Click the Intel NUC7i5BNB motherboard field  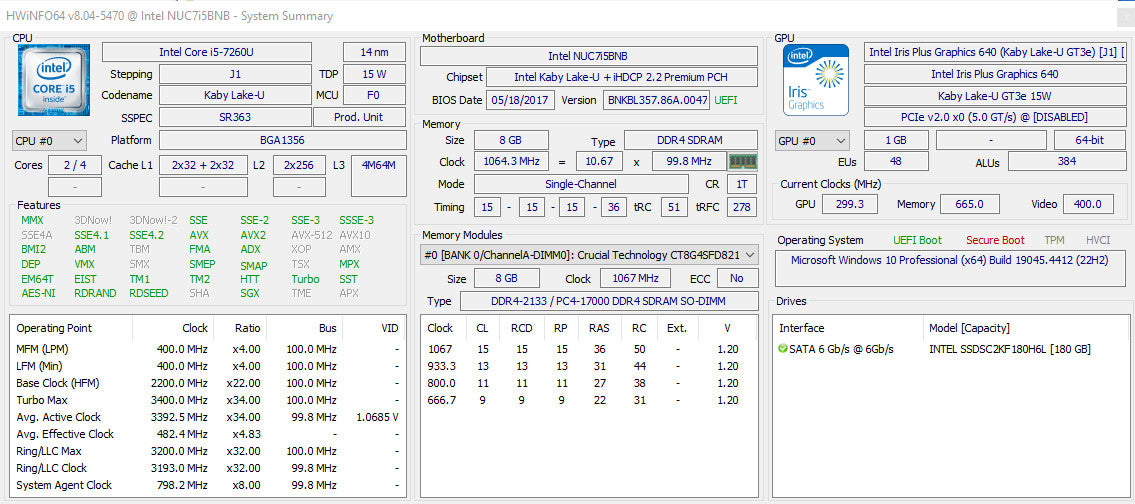[x=588, y=56]
